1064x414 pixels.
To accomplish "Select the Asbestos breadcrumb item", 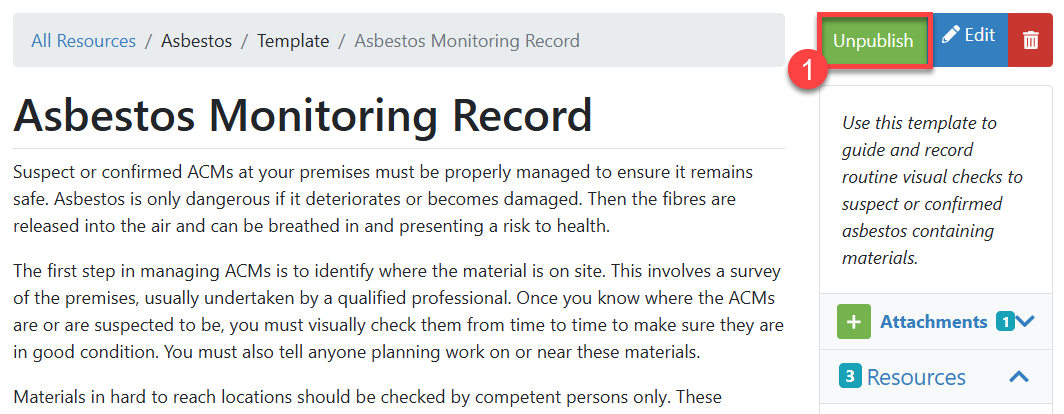I will 196,41.
